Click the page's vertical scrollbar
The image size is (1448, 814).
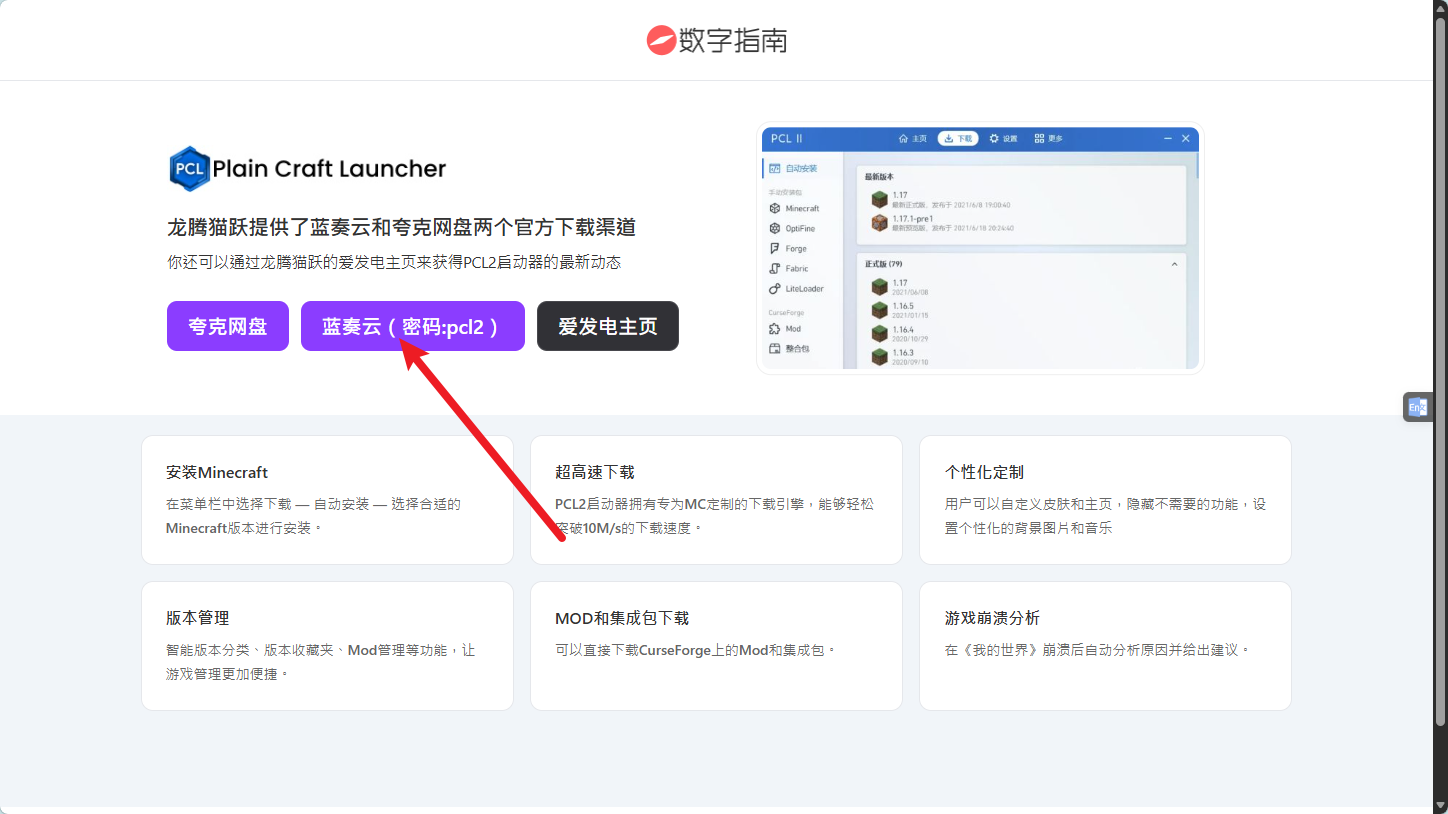(1441, 370)
